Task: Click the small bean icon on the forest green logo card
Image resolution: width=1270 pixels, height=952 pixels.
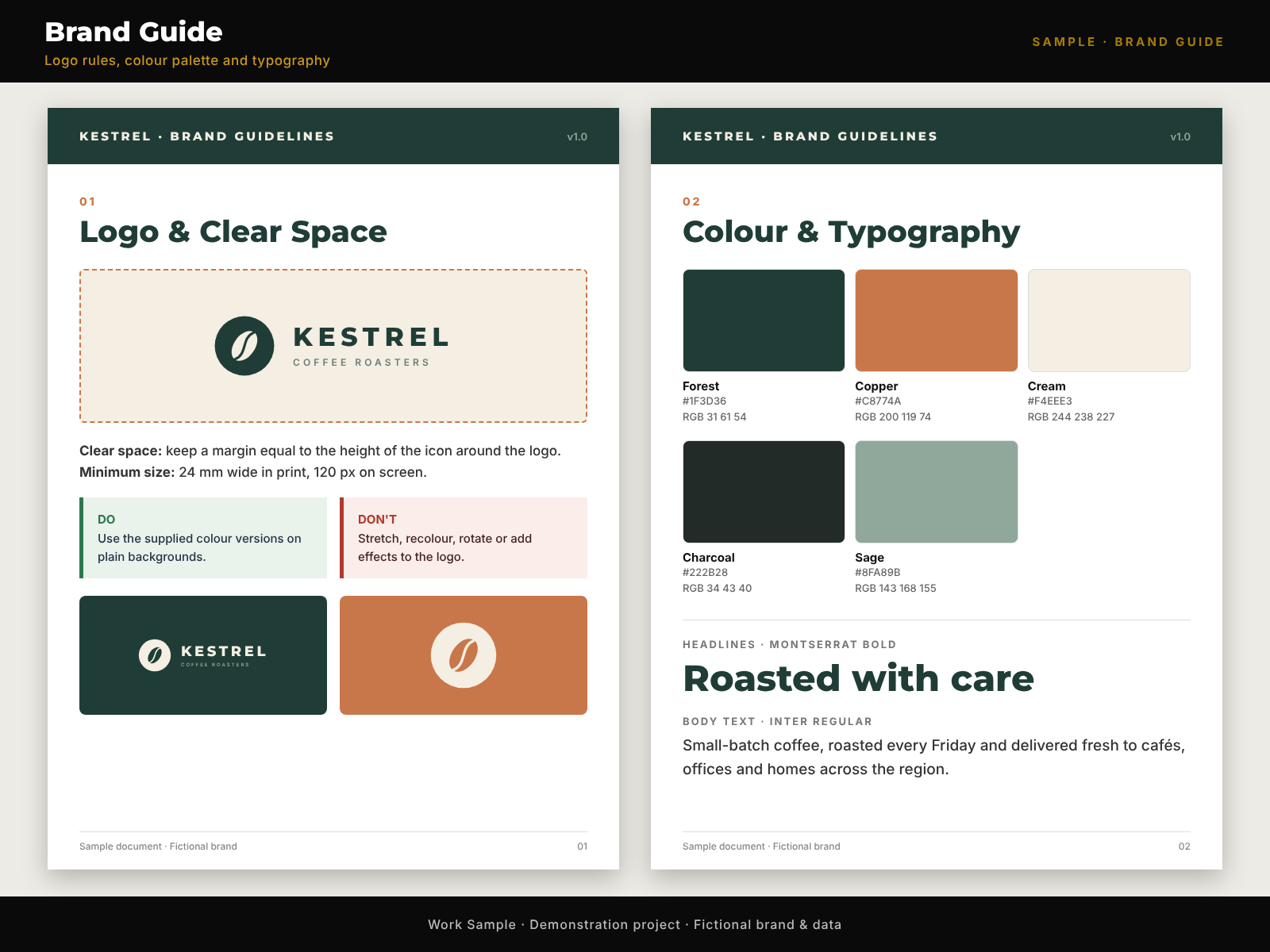Action: (155, 655)
